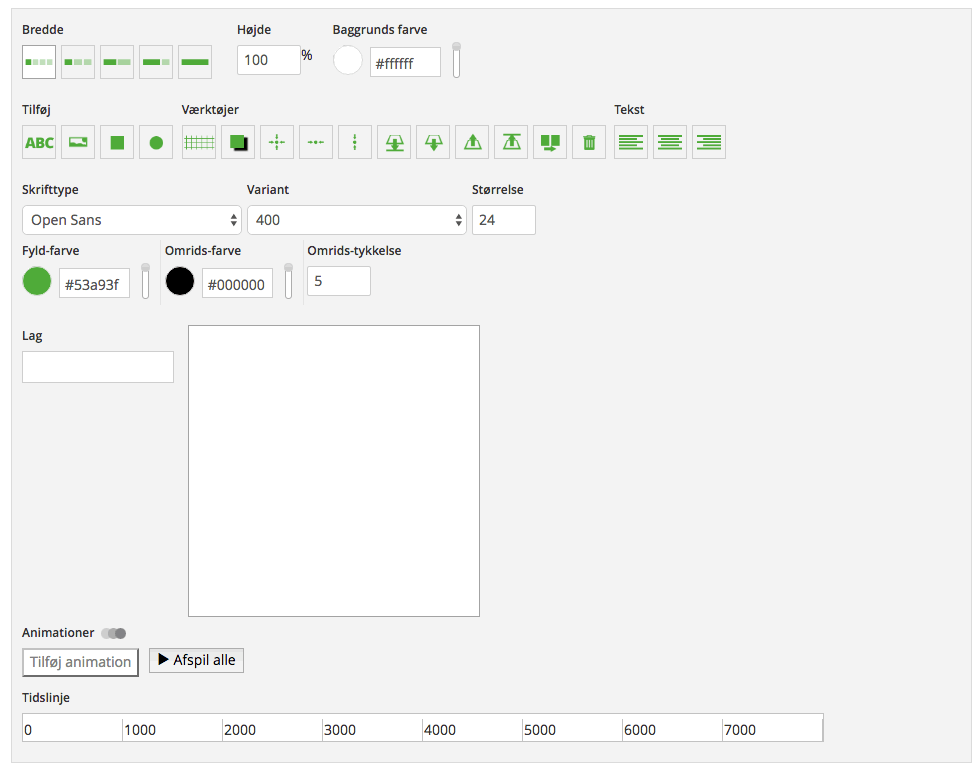This screenshot has height=769, width=980.
Task: Click the 3000 mark on the Tidslinje
Action: (340, 729)
